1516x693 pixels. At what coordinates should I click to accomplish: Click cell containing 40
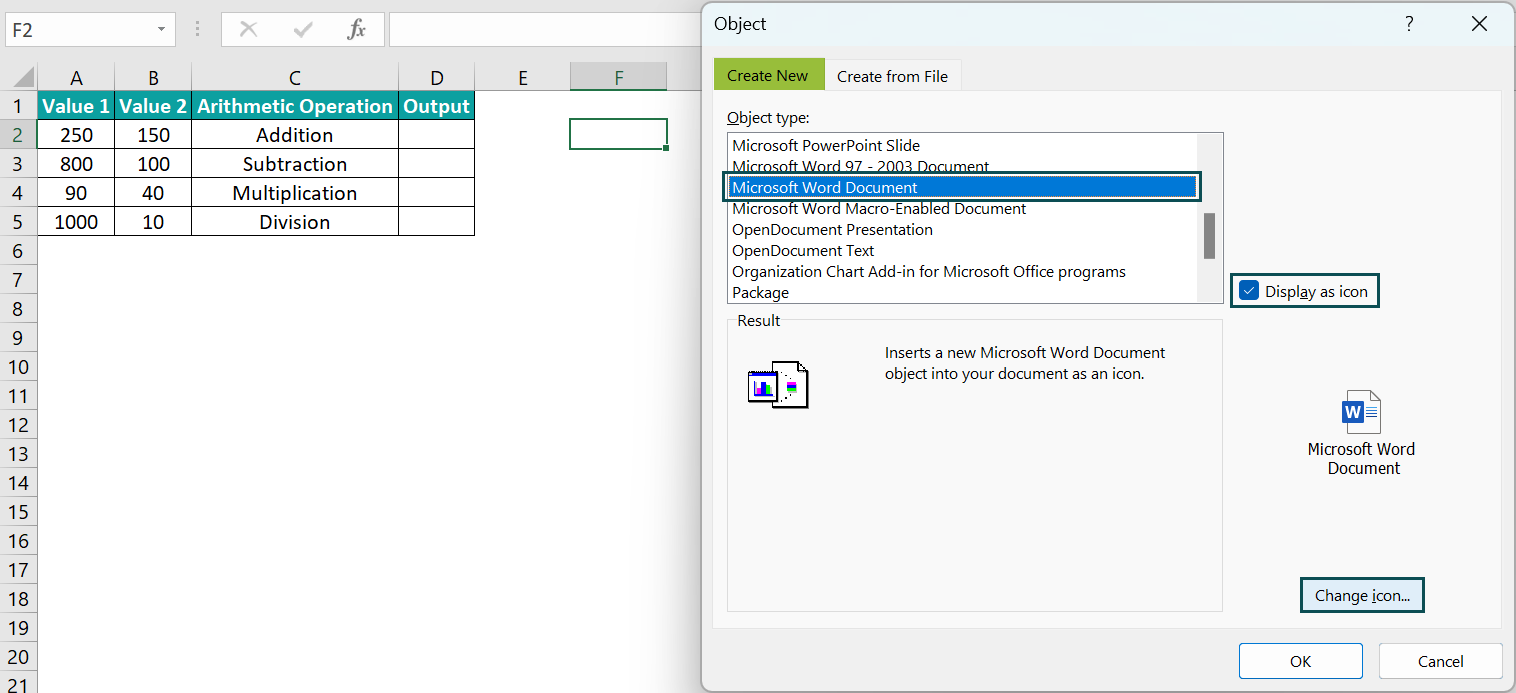tap(153, 193)
